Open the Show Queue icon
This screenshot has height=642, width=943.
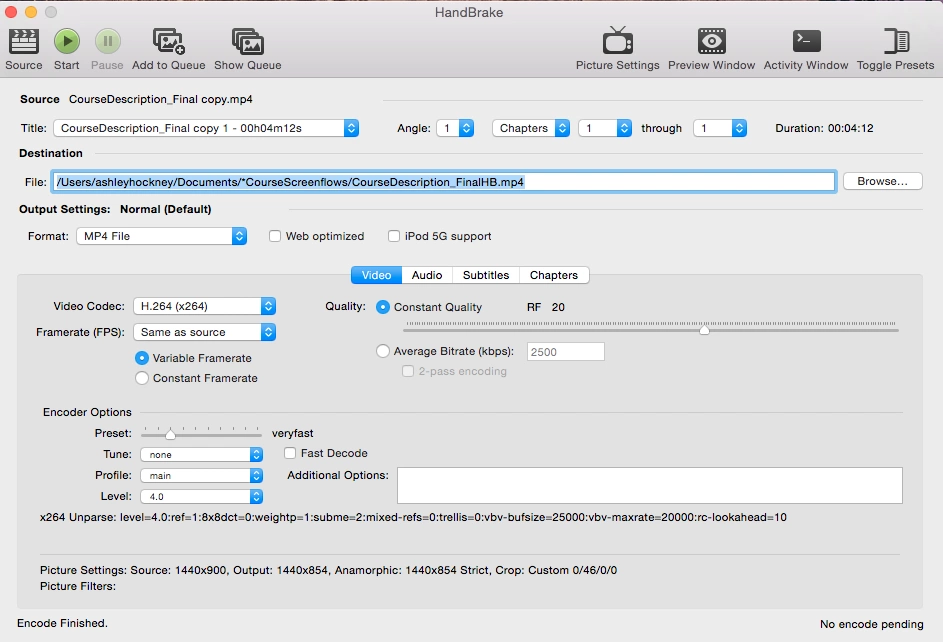coord(248,41)
